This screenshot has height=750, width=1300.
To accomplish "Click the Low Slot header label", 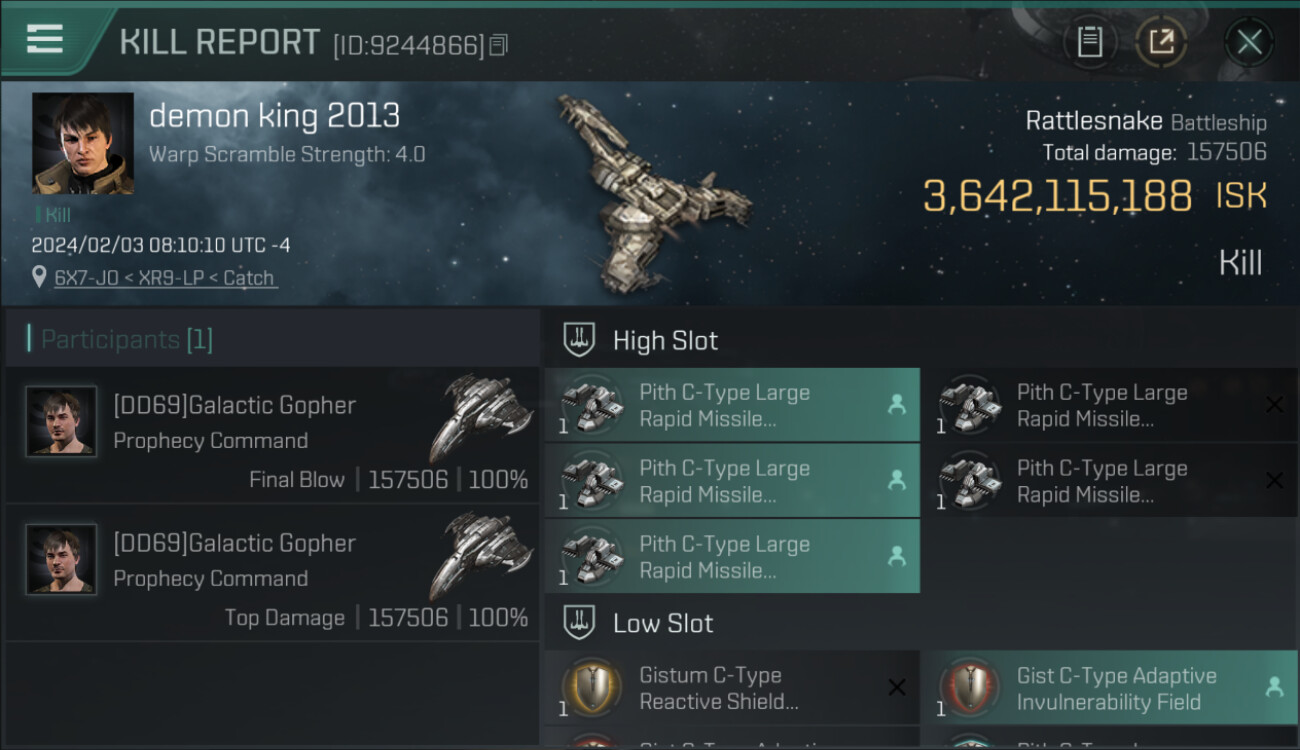I will tap(663, 623).
